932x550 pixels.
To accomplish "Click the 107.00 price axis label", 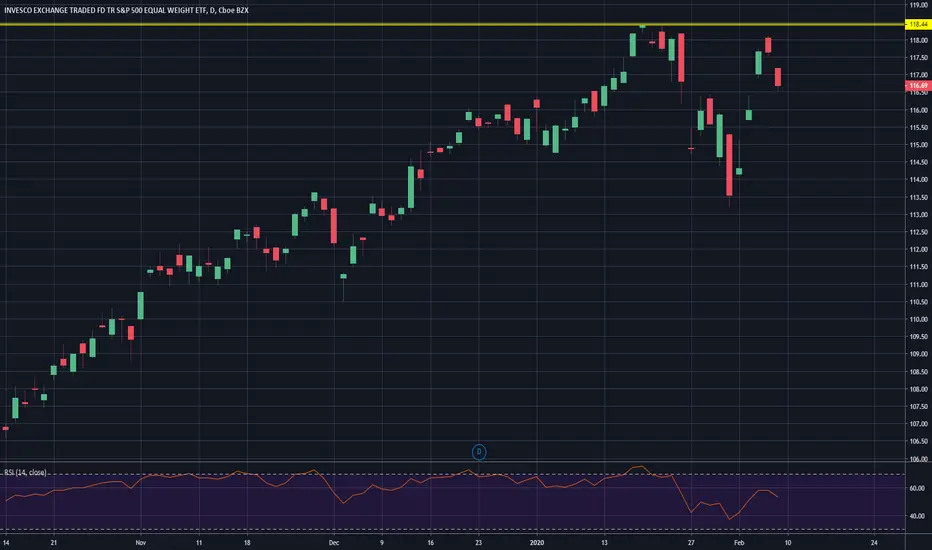I will click(918, 424).
